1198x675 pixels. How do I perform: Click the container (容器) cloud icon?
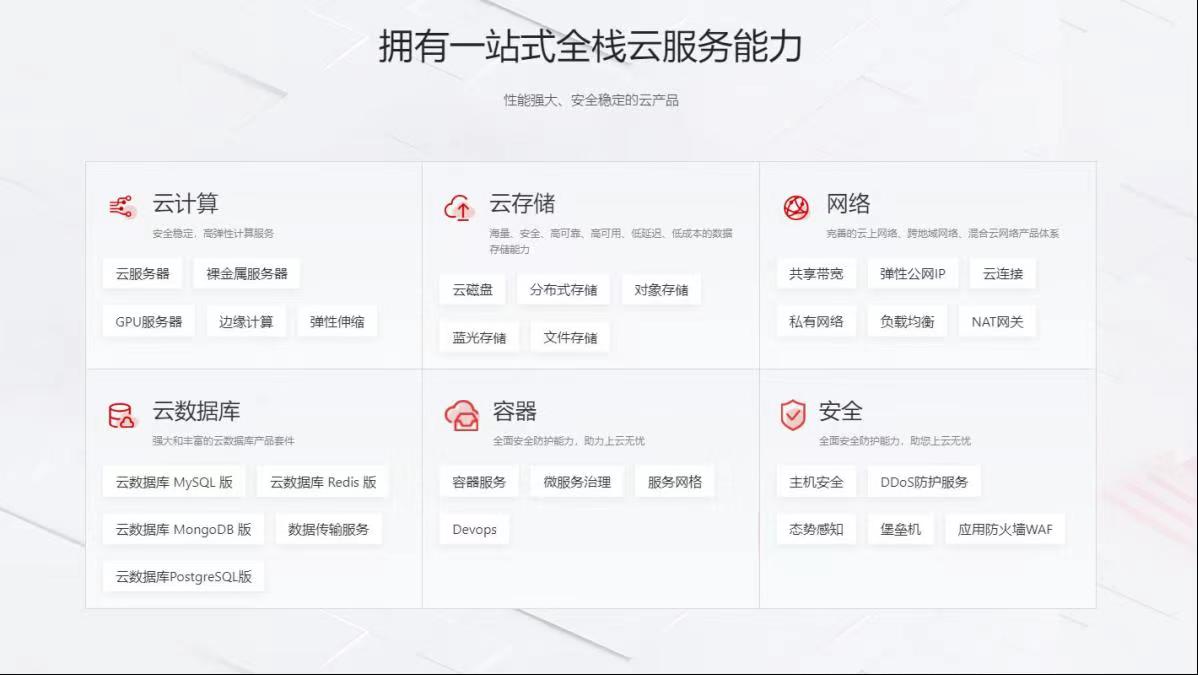[x=461, y=415]
